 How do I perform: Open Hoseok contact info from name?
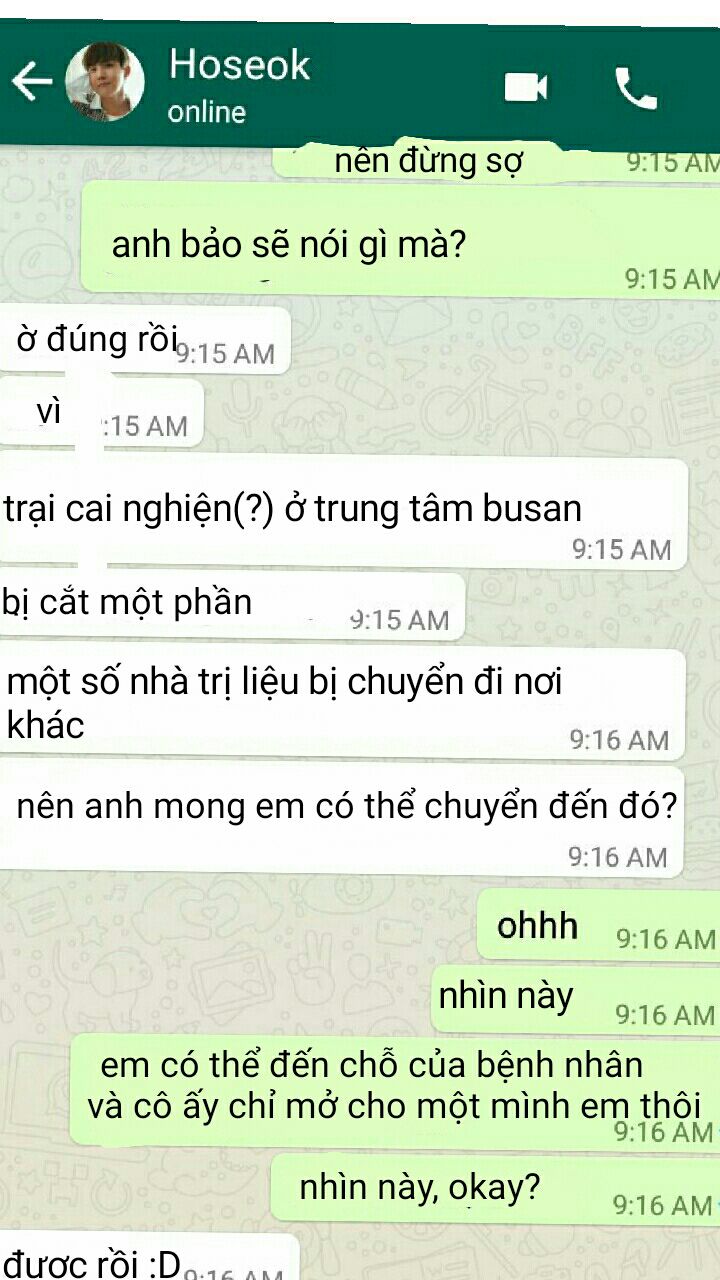click(x=240, y=65)
